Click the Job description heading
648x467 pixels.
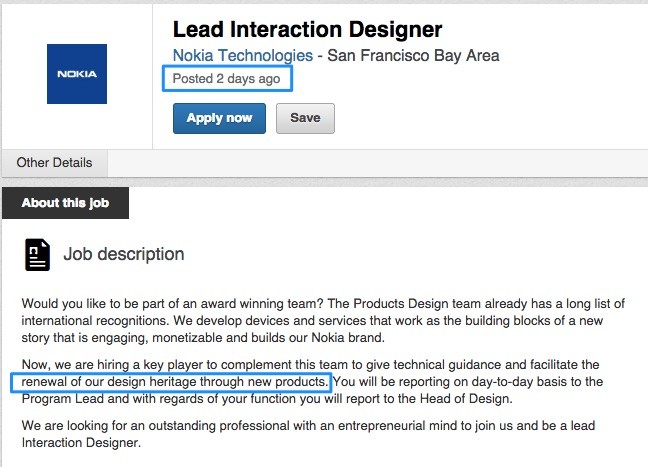124,254
